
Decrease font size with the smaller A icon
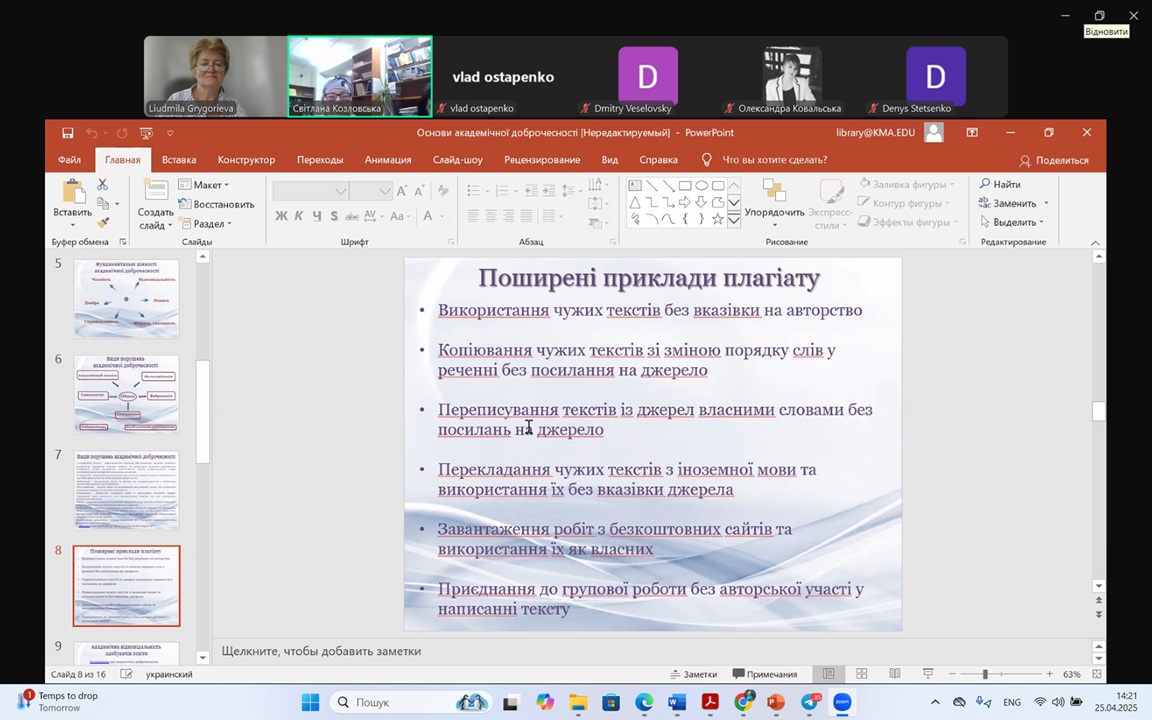(419, 191)
